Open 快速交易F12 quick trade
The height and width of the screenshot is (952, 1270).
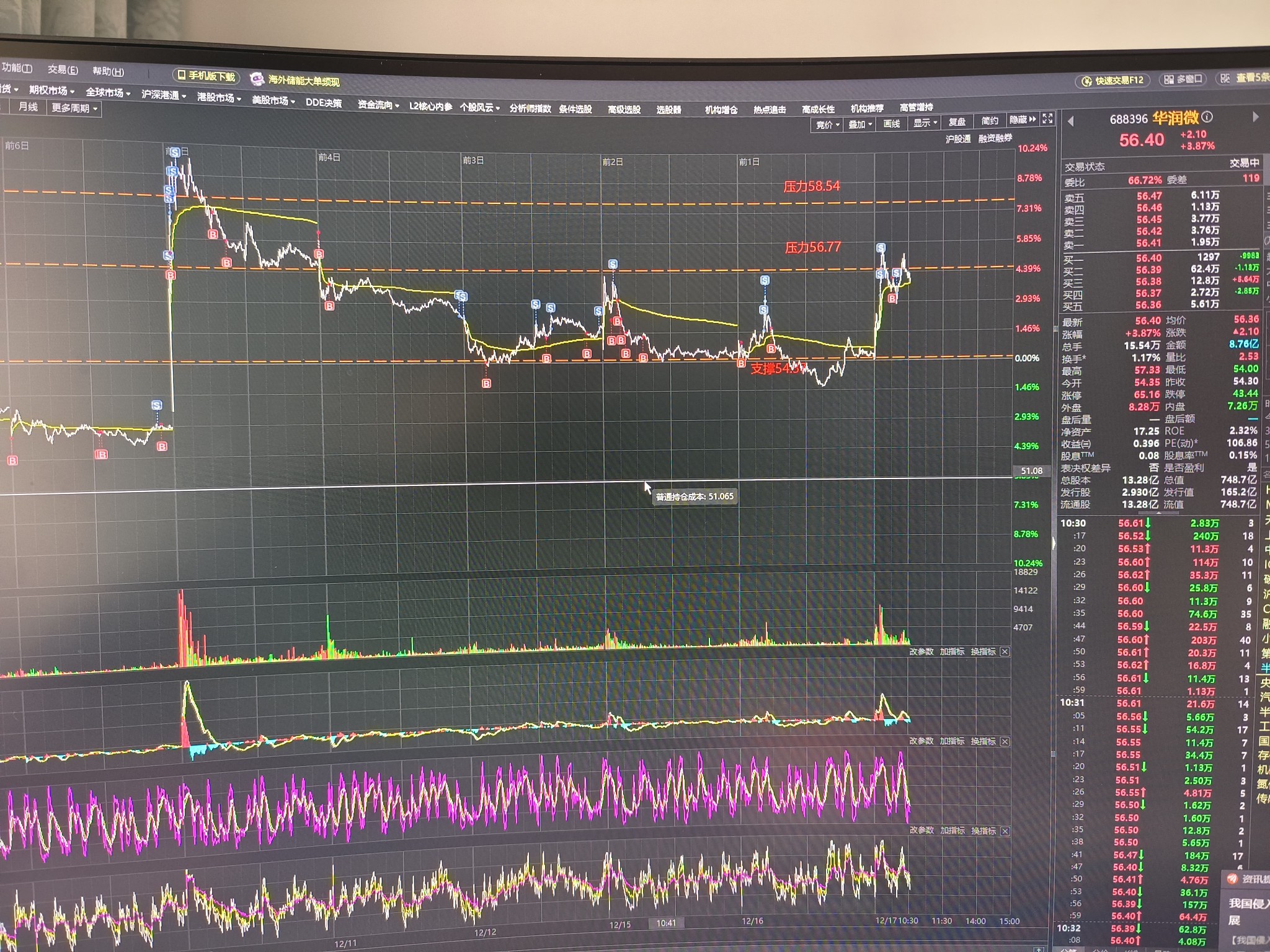tap(1113, 81)
